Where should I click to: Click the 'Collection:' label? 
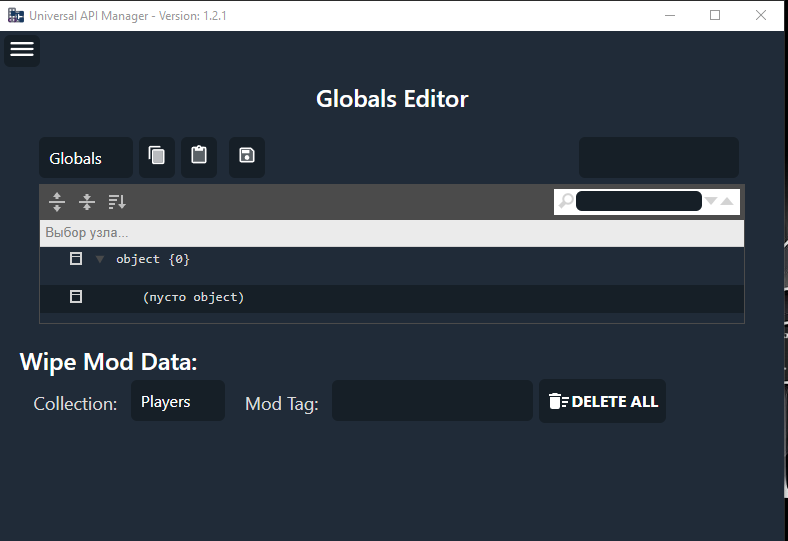click(75, 404)
